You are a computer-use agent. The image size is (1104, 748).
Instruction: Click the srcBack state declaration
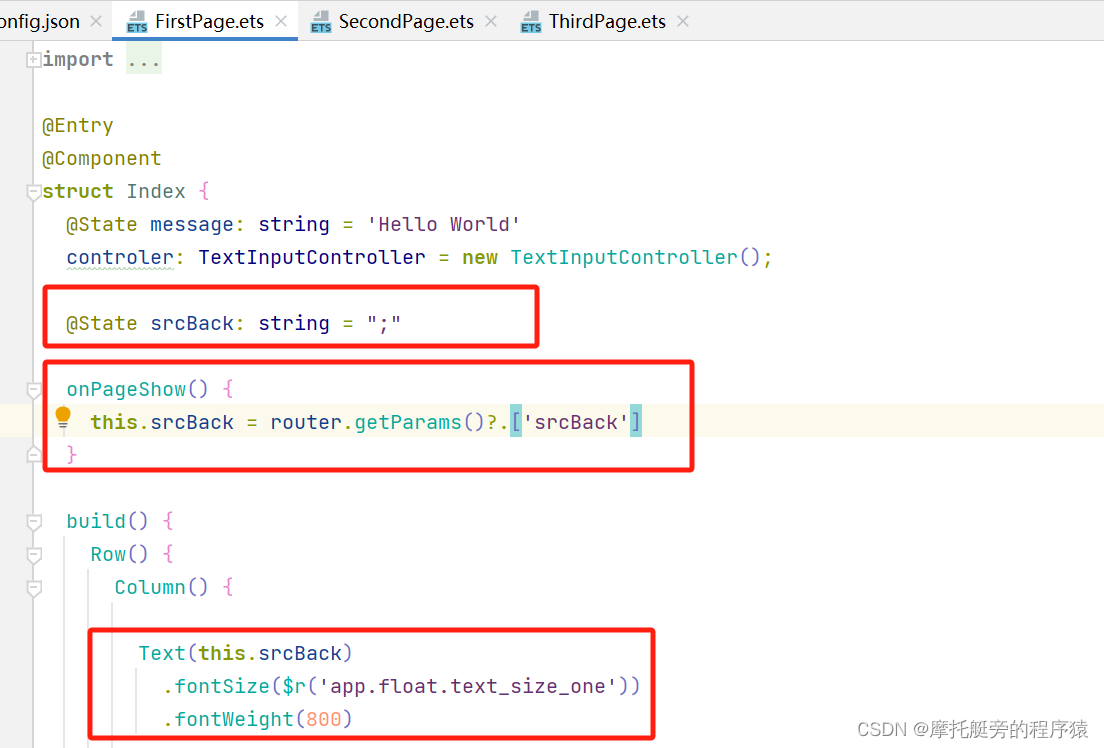[x=233, y=323]
